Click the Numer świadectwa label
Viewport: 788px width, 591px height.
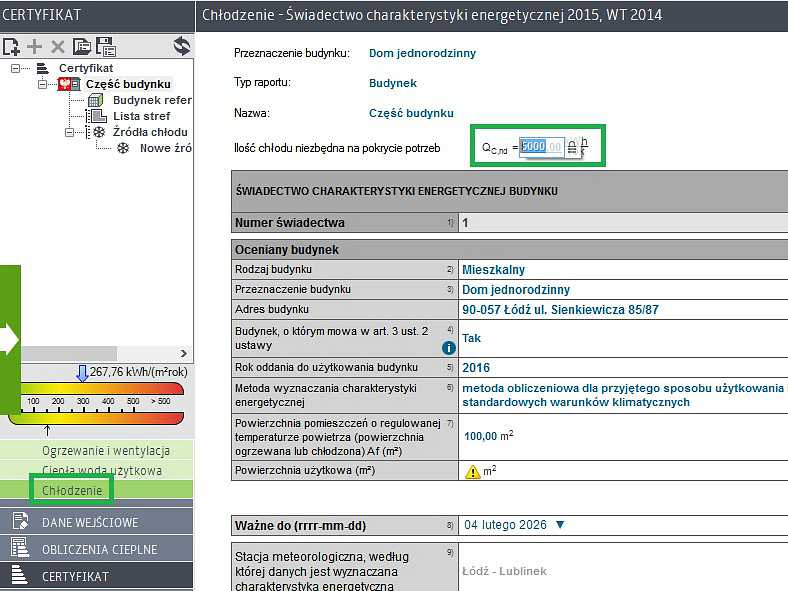[x=290, y=223]
